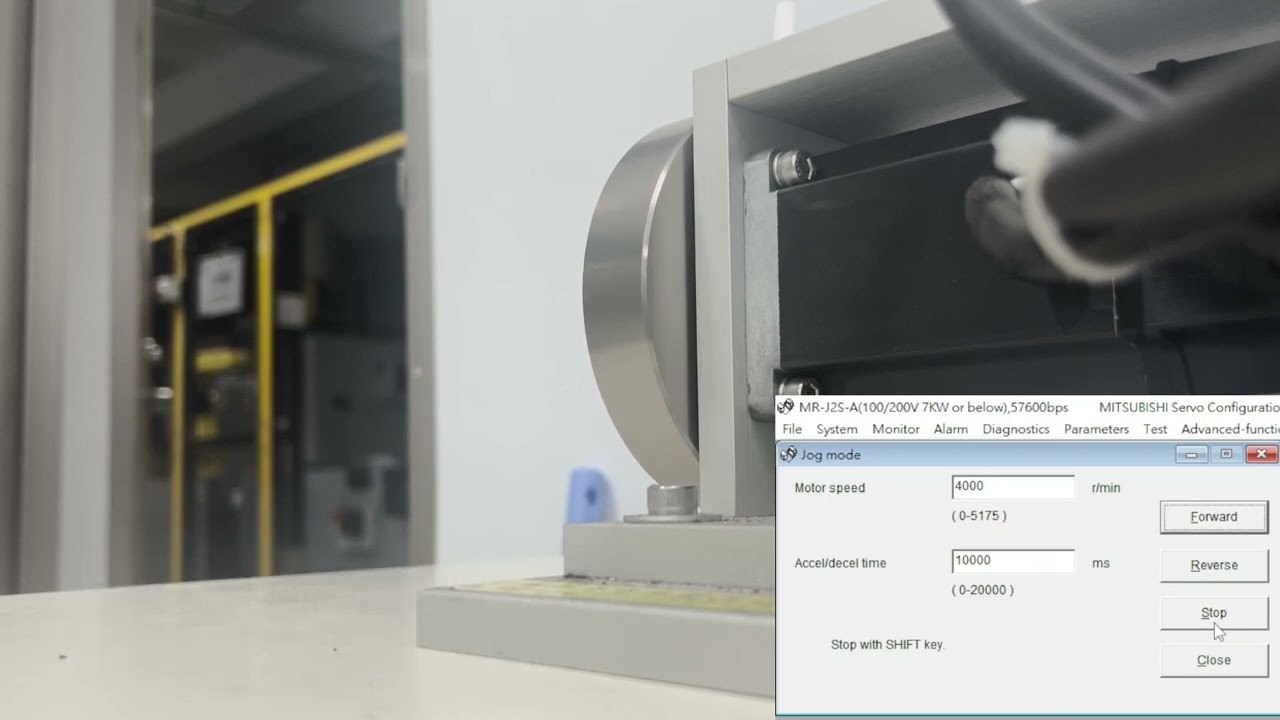Open the Monitor menu
The height and width of the screenshot is (720, 1280).
[x=896, y=429]
